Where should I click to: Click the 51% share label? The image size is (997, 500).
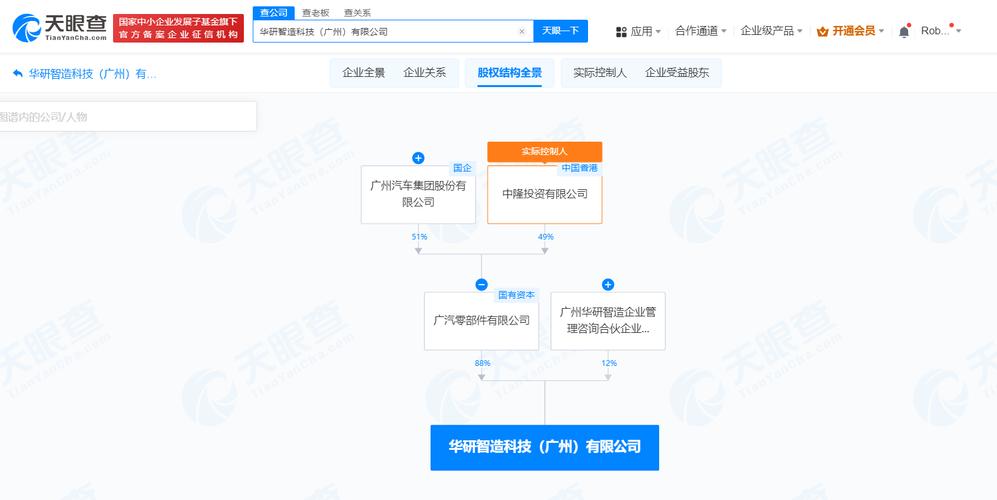pos(419,237)
